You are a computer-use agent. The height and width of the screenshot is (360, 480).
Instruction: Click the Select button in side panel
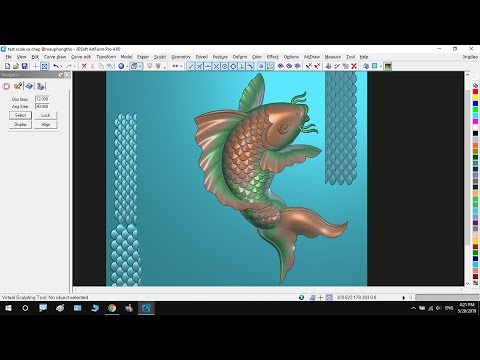[x=20, y=115]
